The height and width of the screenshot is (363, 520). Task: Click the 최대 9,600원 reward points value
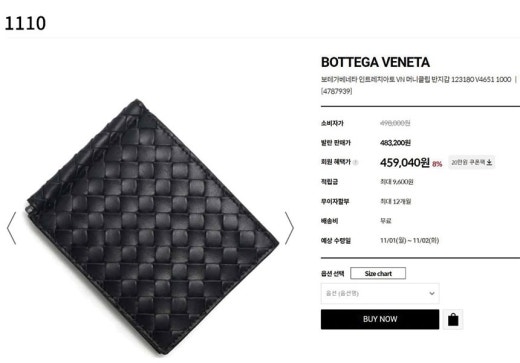coord(397,182)
